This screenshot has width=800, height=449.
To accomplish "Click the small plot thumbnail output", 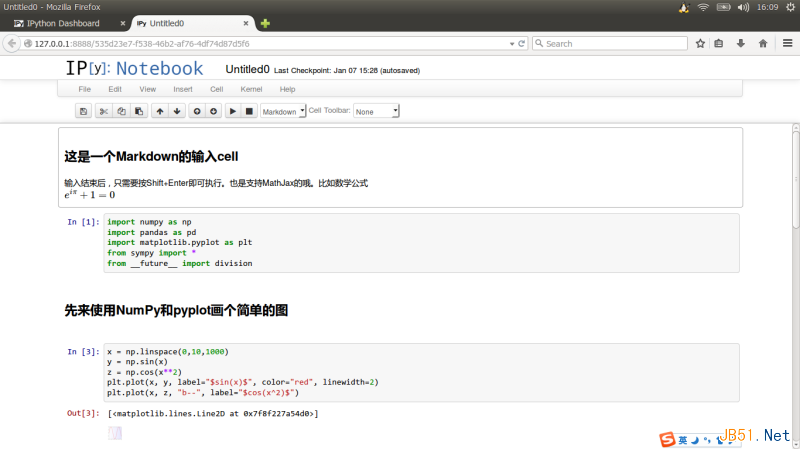I will (115, 433).
